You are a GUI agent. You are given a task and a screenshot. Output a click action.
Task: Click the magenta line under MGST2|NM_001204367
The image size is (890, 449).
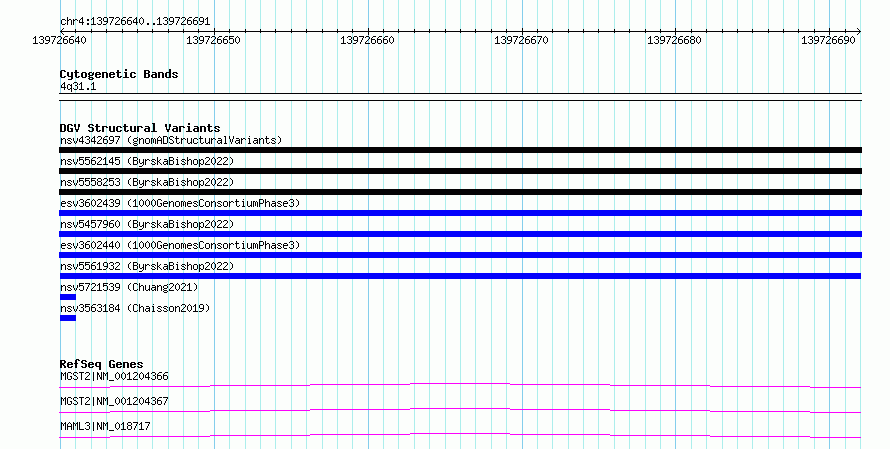[460, 410]
